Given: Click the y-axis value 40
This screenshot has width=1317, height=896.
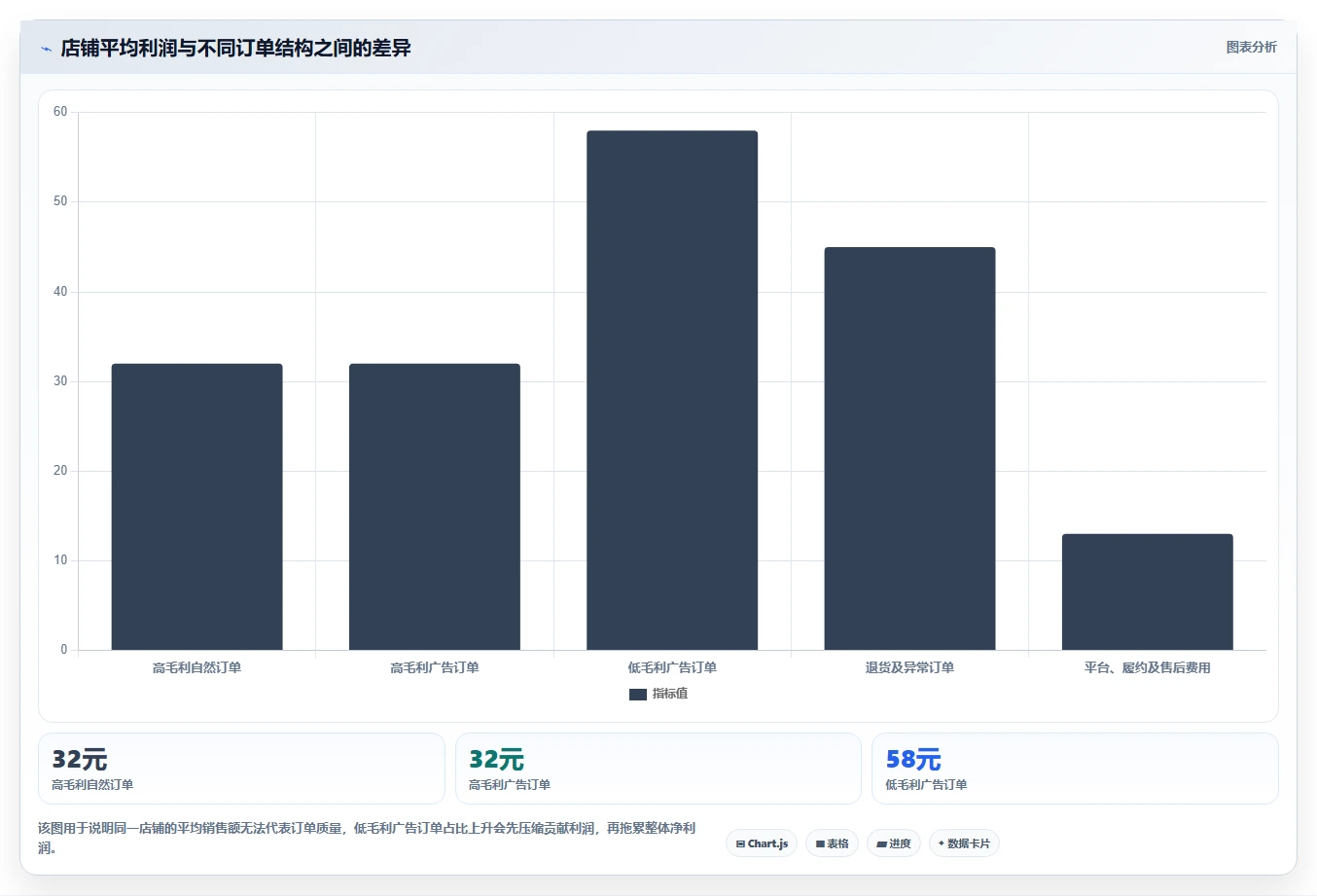Looking at the screenshot, I should tap(60, 292).
